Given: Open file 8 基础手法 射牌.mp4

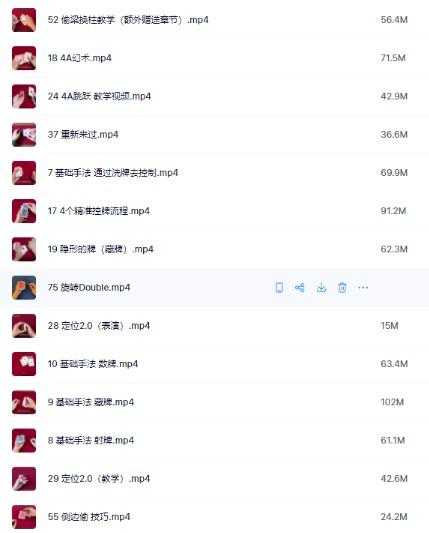Looking at the screenshot, I should (x=91, y=441).
